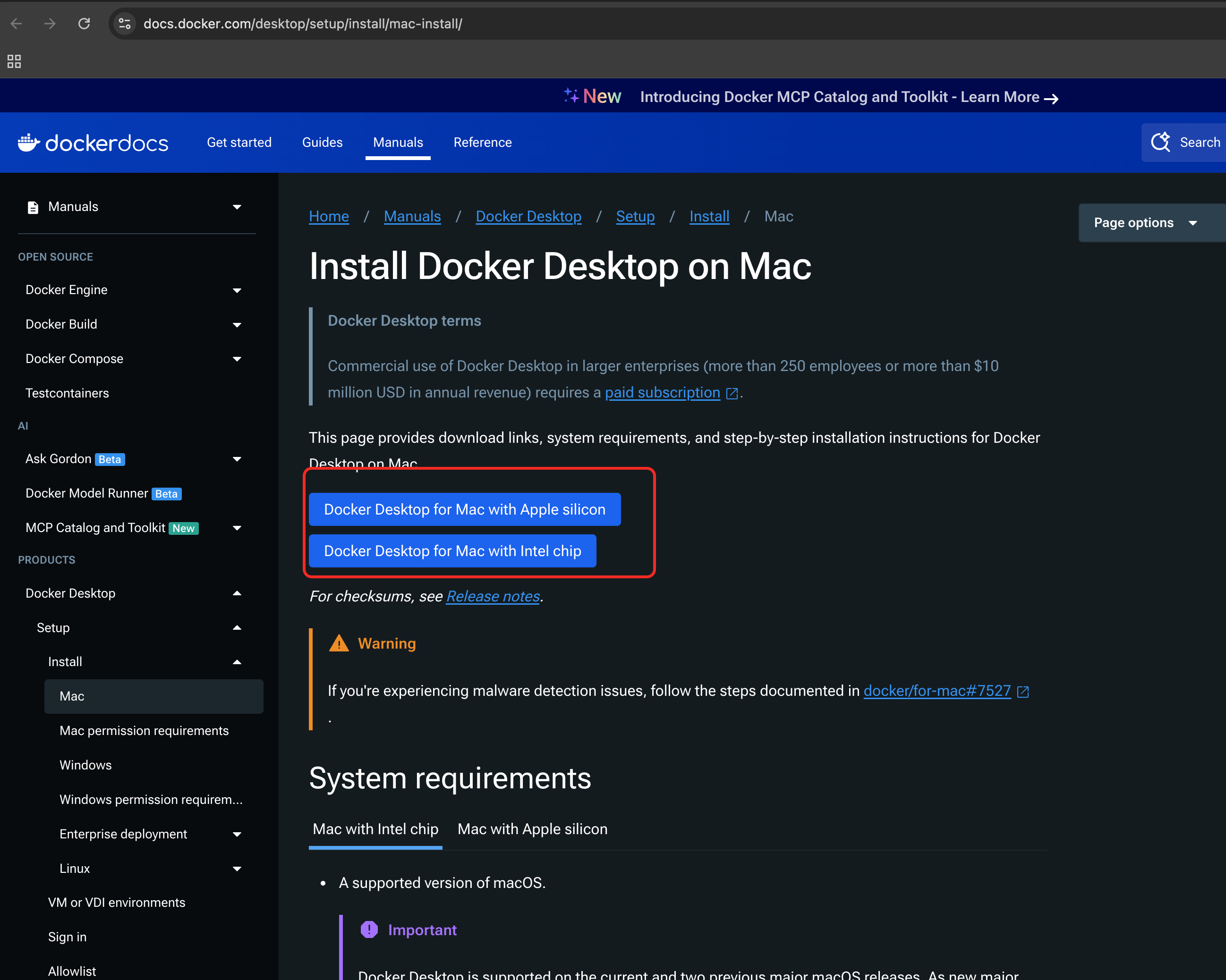Screen dimensions: 1226x980
Task: Click external link icon after docker/for-mac#7527
Action: [1023, 691]
